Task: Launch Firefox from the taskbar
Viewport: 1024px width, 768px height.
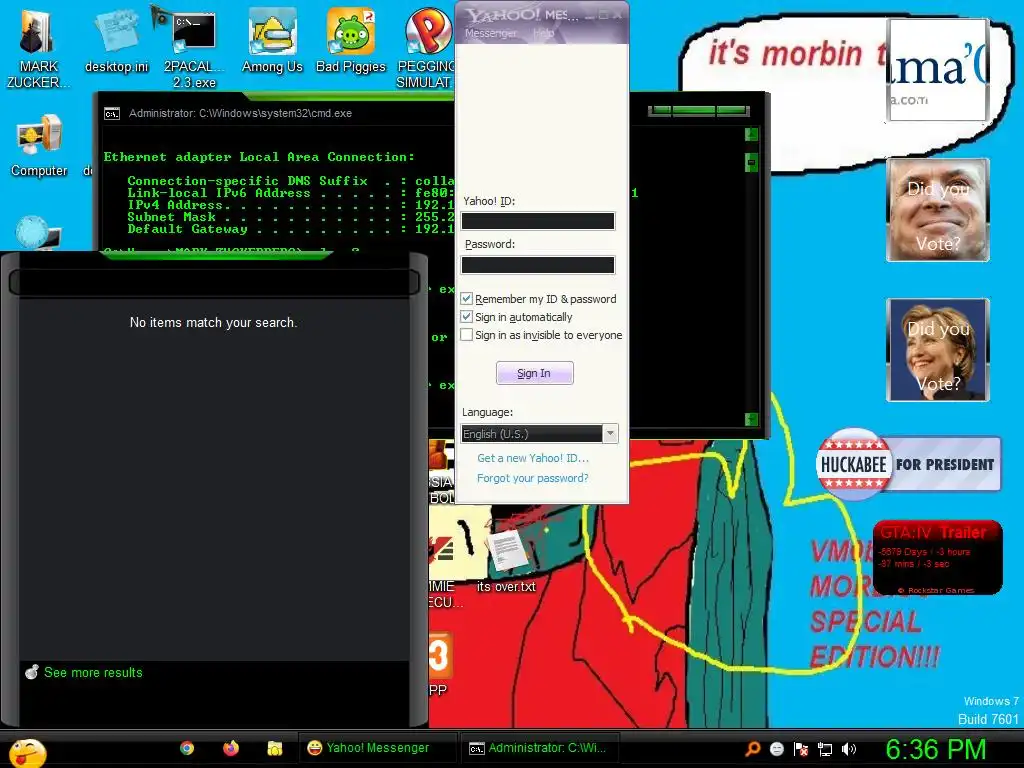Action: [x=231, y=748]
